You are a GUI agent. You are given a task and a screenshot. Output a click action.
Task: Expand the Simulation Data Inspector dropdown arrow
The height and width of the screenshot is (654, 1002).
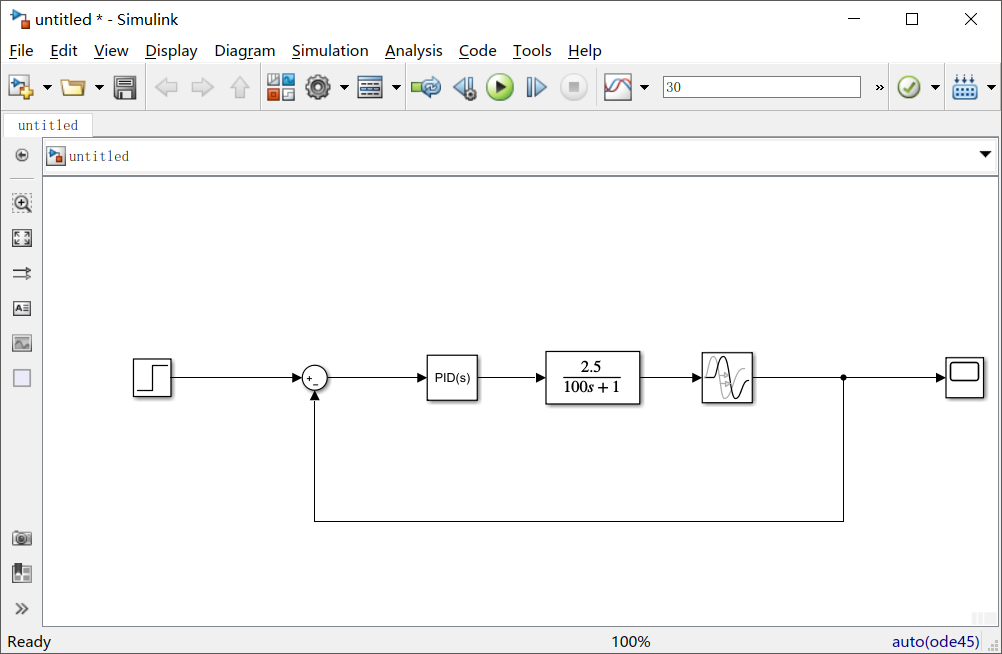644,88
